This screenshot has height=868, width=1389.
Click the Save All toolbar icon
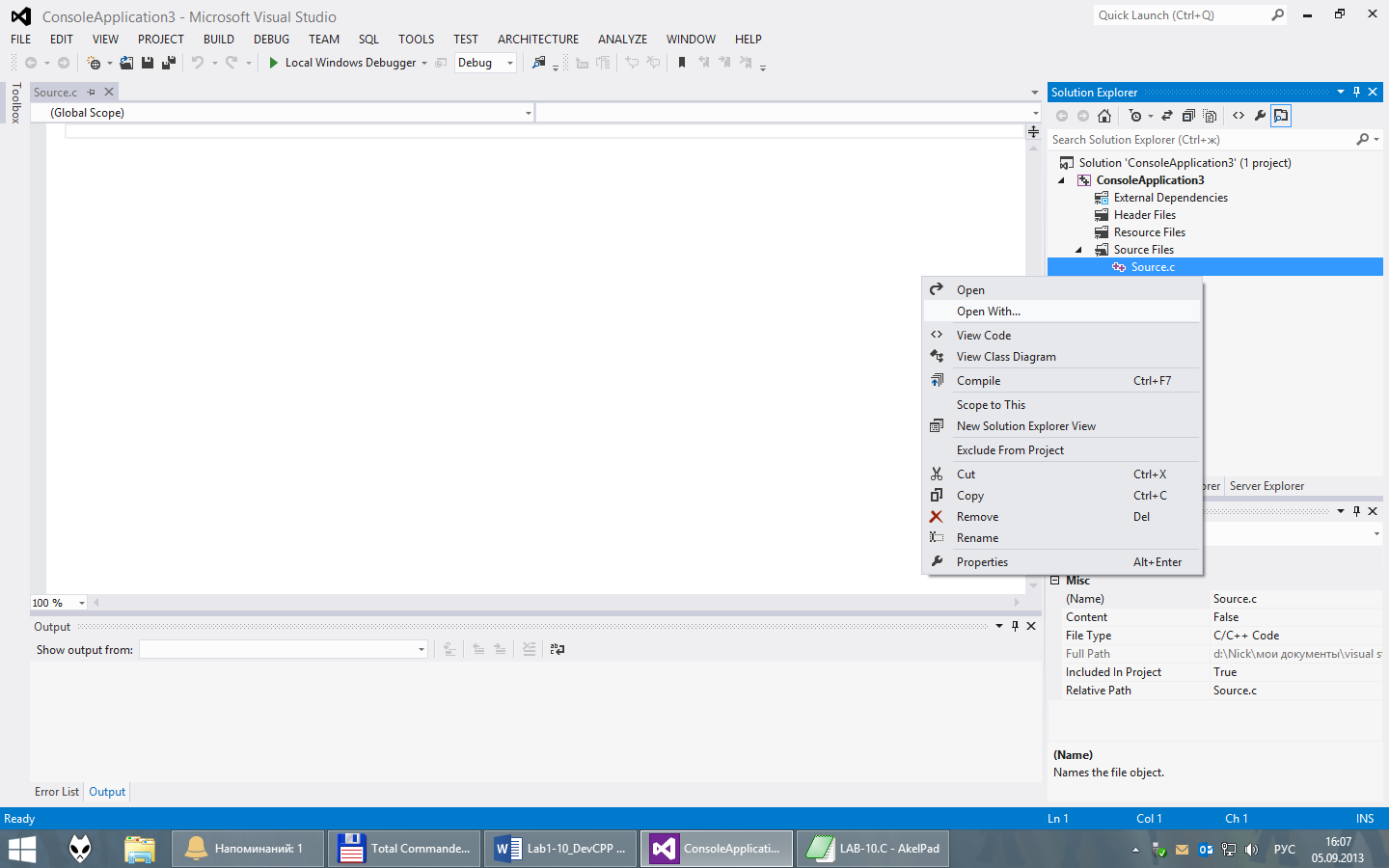tap(169, 63)
